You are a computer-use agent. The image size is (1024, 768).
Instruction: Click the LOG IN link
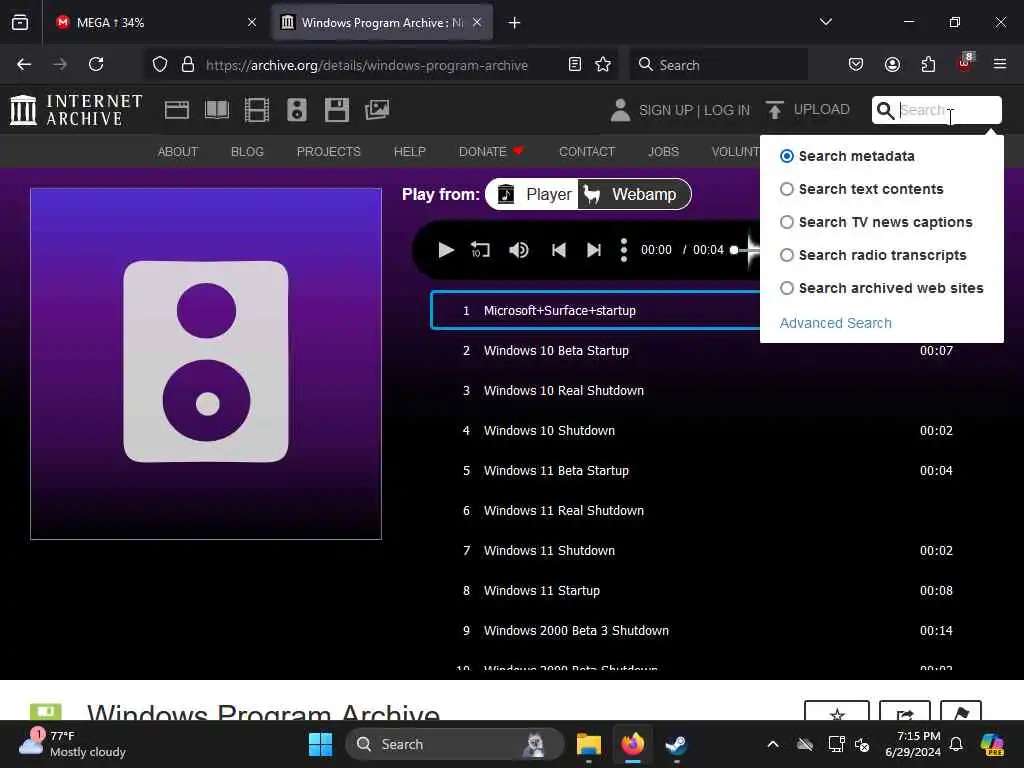(x=727, y=110)
